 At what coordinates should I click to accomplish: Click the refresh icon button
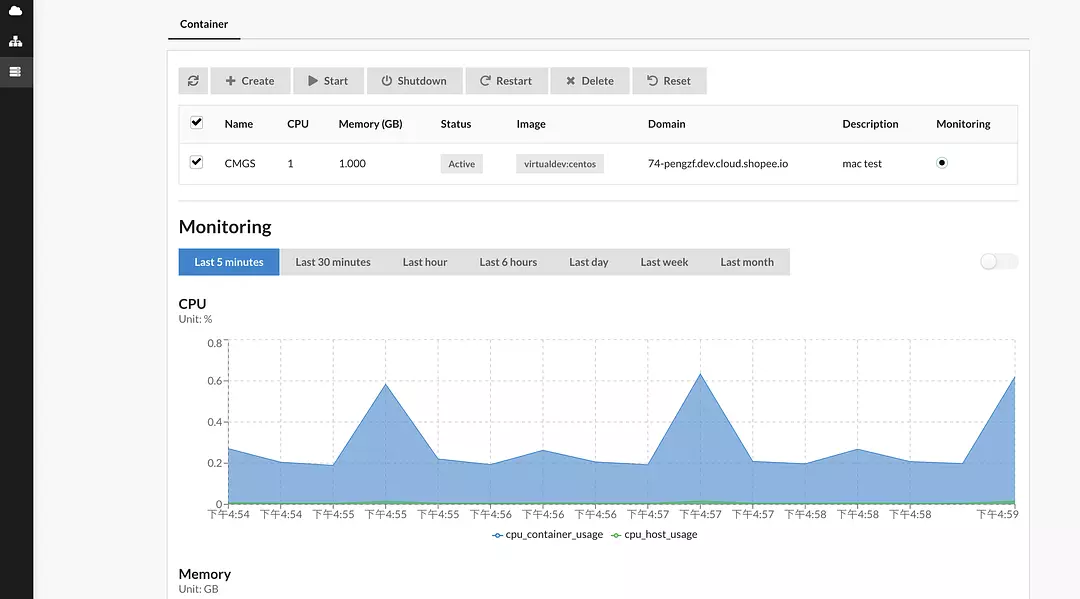click(x=193, y=81)
